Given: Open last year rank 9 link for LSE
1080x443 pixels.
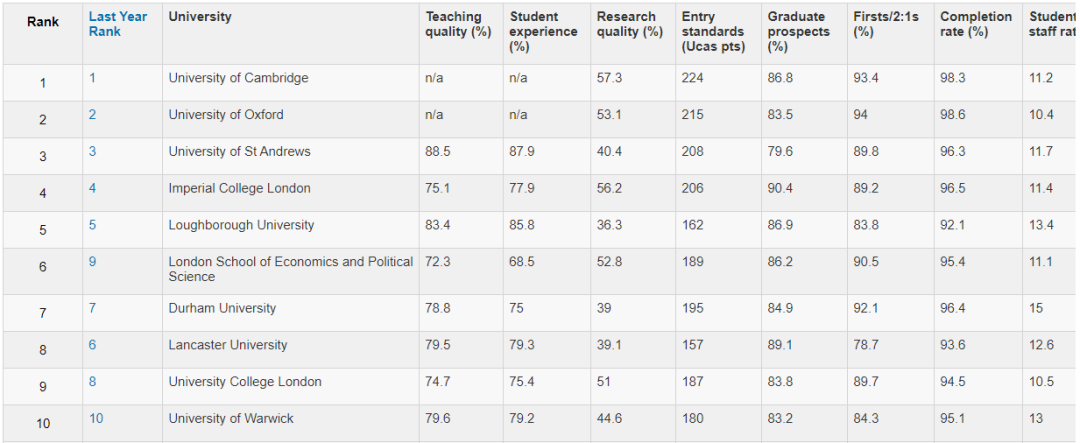Looking at the screenshot, I should 92,262.
